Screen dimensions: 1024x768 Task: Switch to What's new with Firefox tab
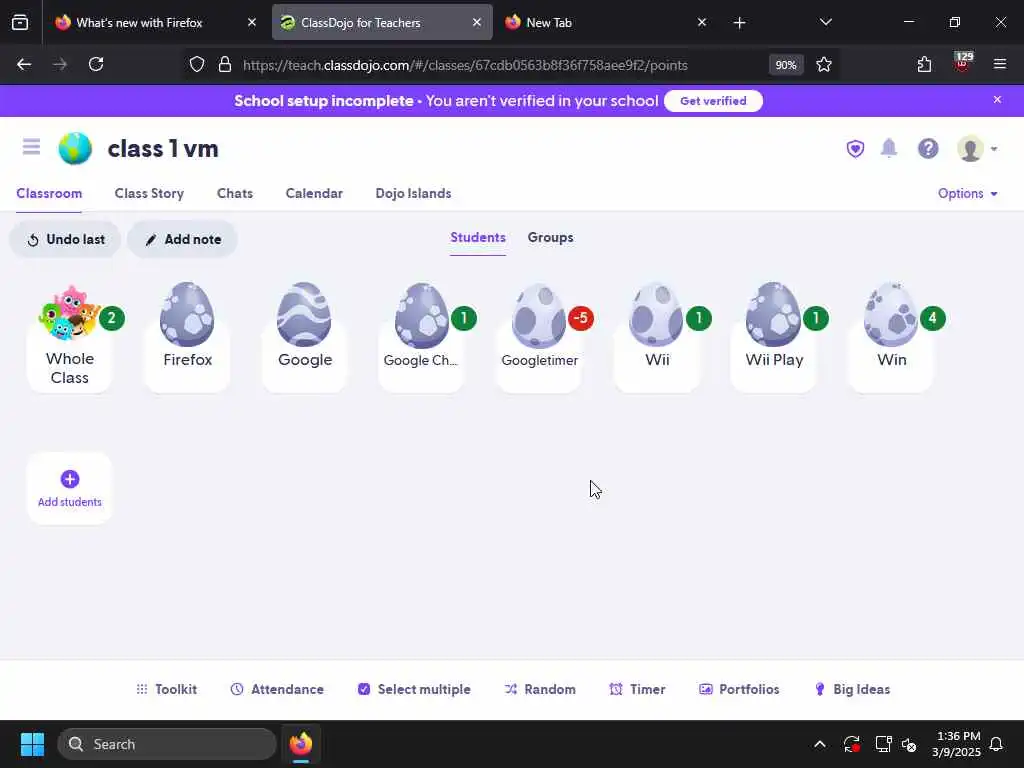[154, 23]
